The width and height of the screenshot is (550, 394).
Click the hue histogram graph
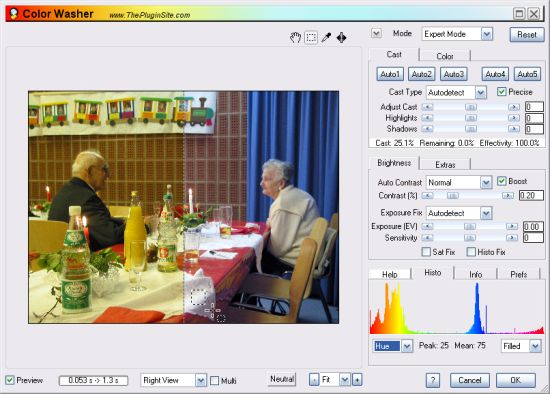[x=457, y=308]
